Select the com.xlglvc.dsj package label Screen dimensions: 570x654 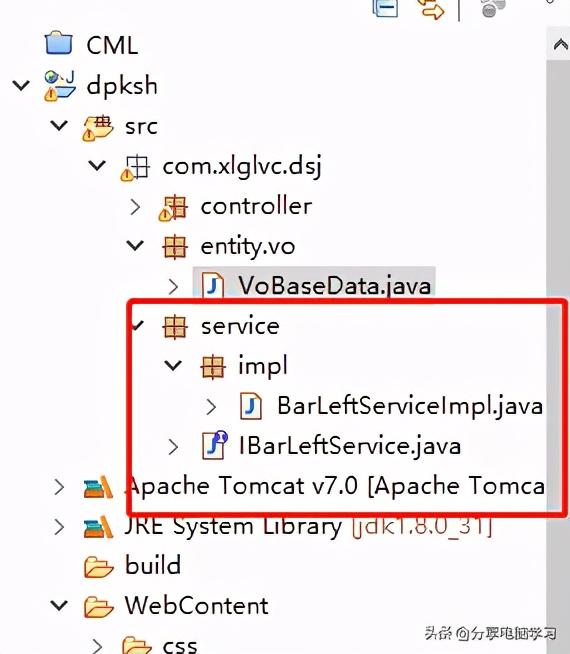[x=242, y=166]
